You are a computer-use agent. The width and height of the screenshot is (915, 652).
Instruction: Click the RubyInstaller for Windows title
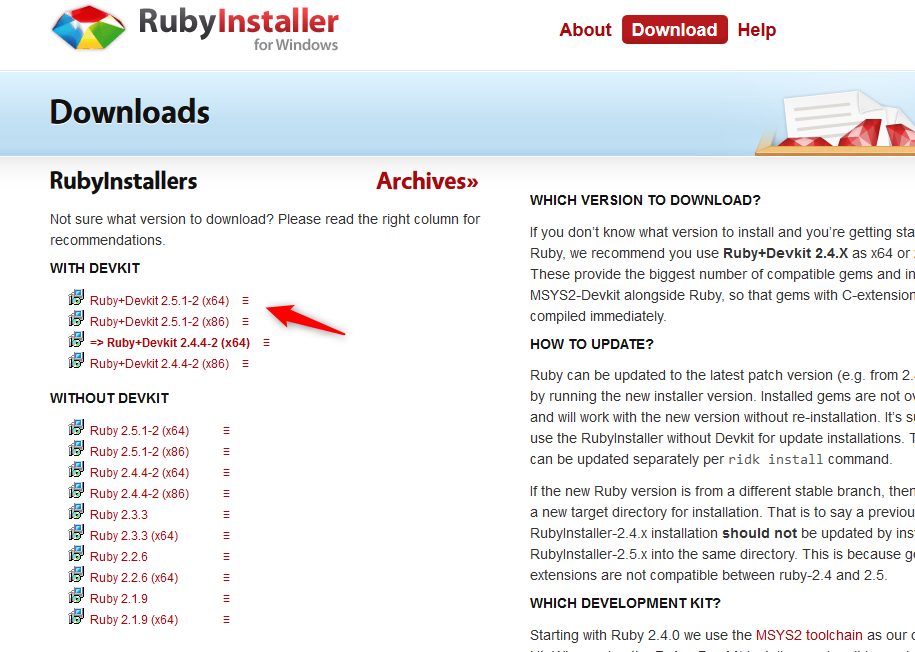239,29
